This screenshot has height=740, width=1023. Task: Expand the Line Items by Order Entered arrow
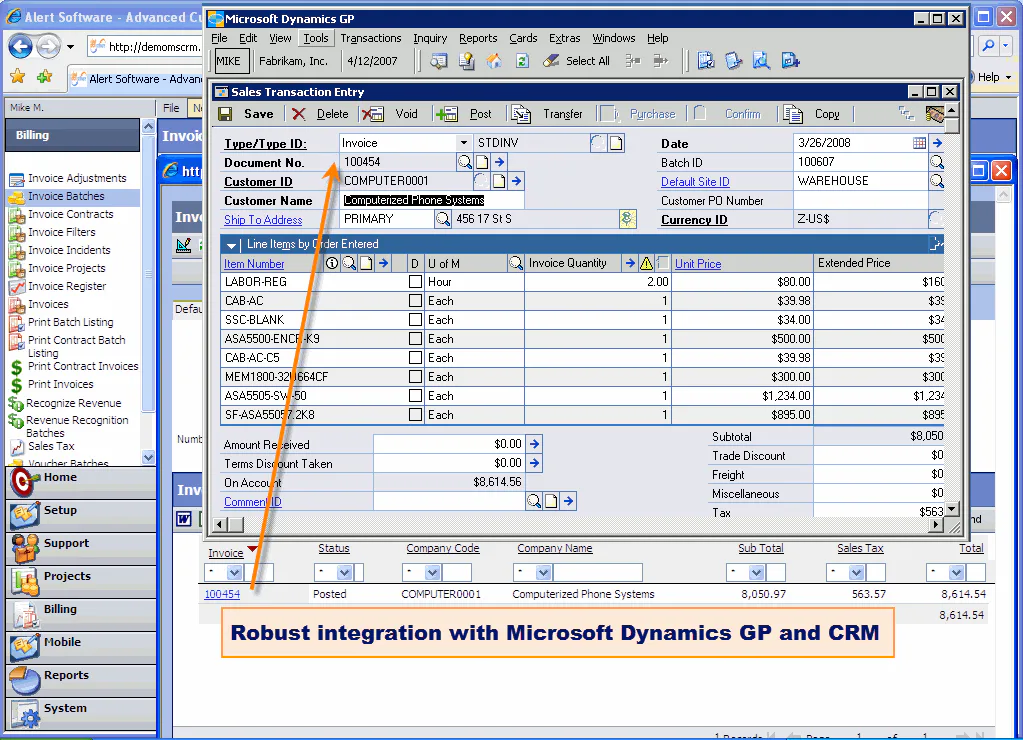tap(232, 244)
